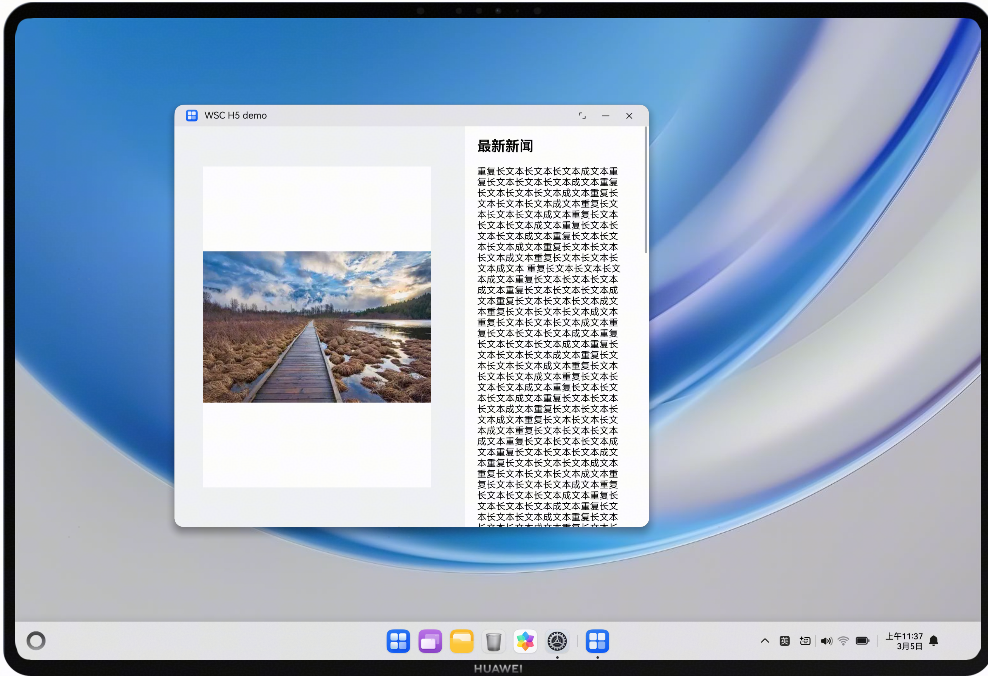Viewport: 988px width, 676px height.
Task: Toggle the 英 input method indicator
Action: click(785, 641)
